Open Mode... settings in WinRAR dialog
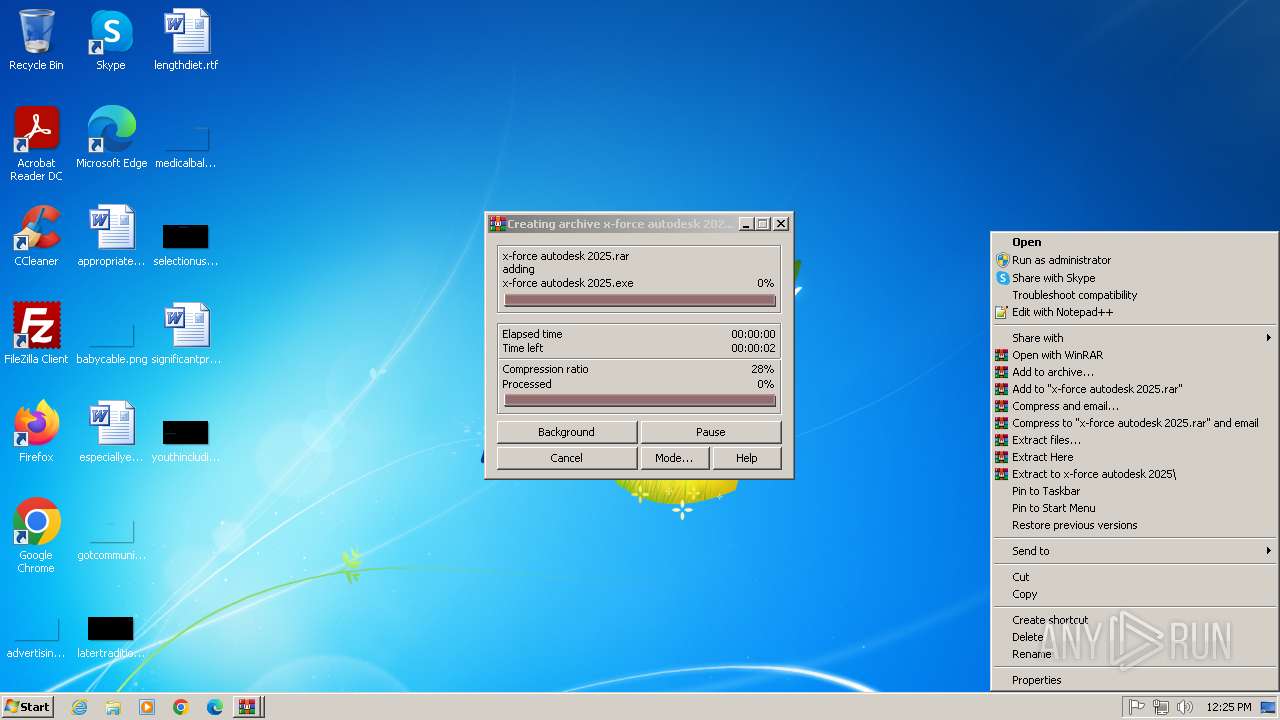Screen dimensions: 1280x720 coord(674,458)
